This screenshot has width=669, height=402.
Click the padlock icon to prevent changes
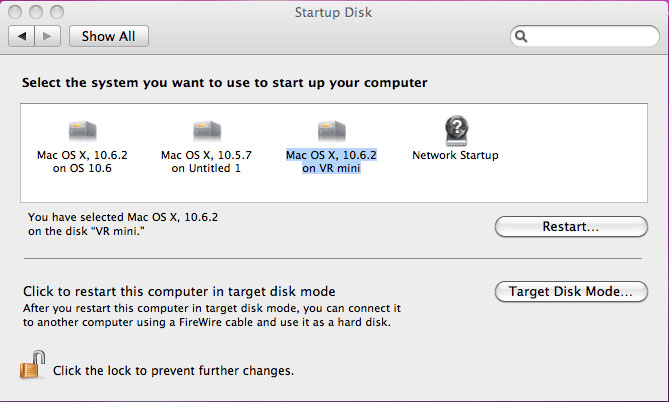[32, 365]
